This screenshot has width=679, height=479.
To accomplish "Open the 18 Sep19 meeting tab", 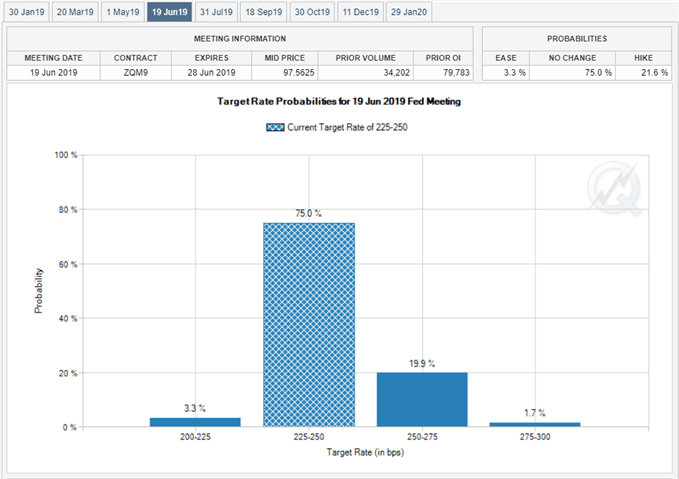I will pos(264,12).
